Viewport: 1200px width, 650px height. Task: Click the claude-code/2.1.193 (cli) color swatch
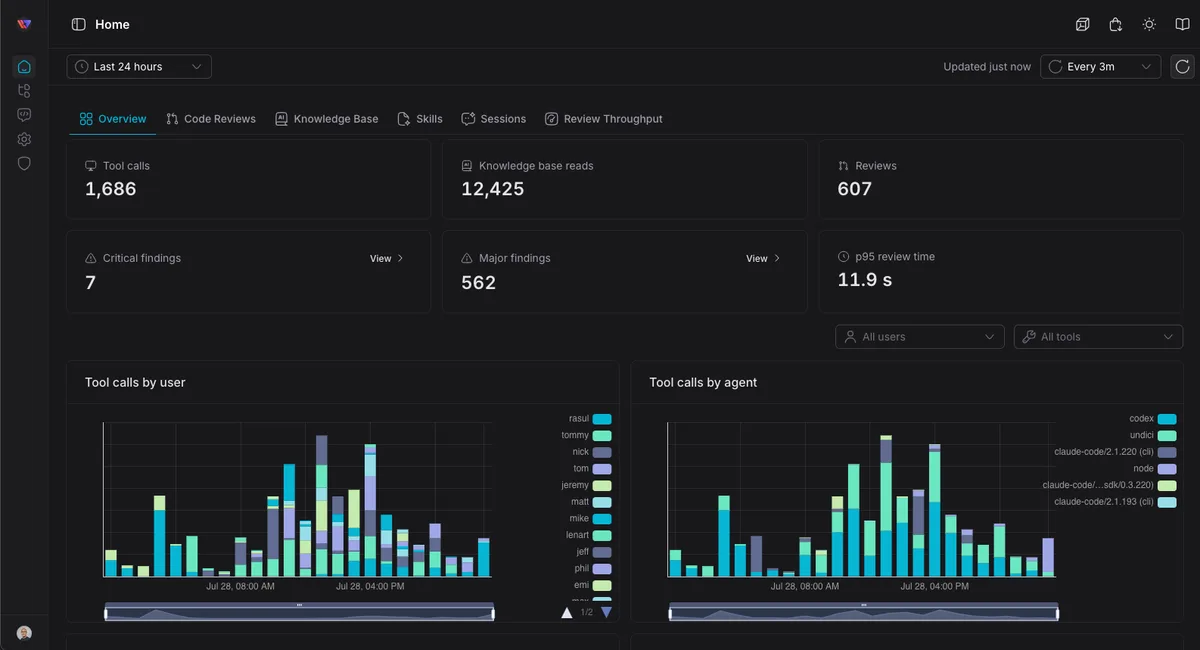[1167, 502]
